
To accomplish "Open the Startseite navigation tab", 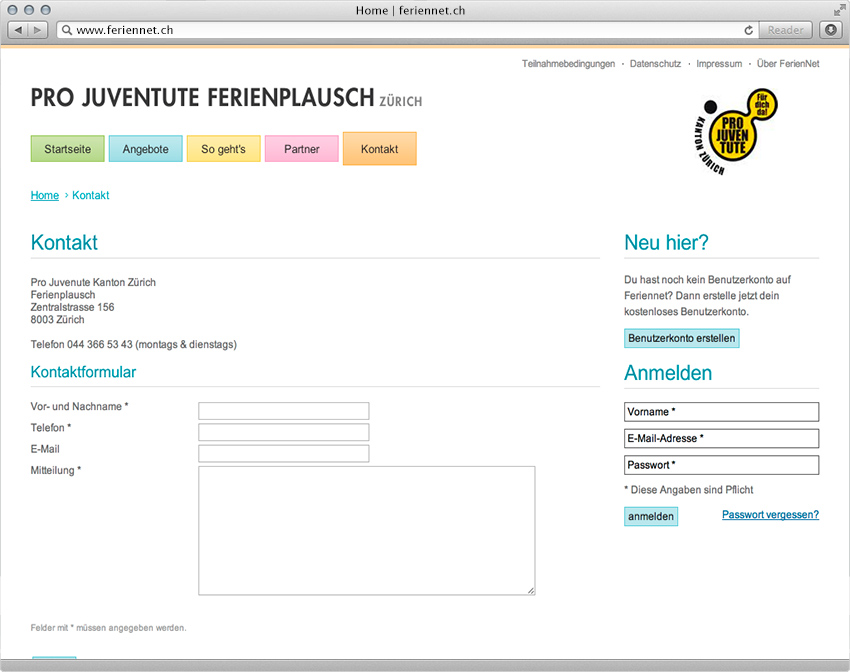I will [68, 149].
